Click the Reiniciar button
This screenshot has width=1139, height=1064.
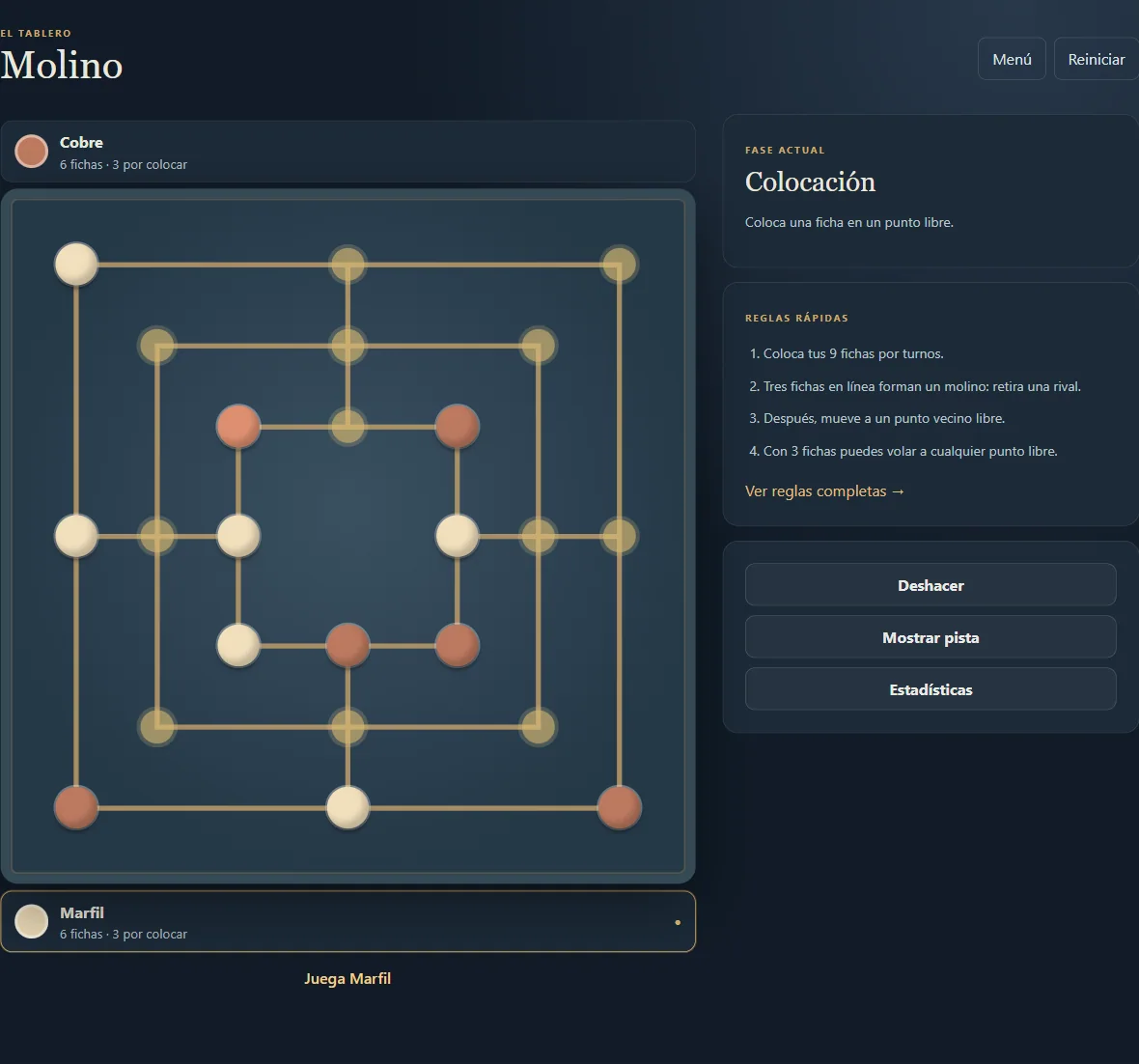[x=1097, y=59]
